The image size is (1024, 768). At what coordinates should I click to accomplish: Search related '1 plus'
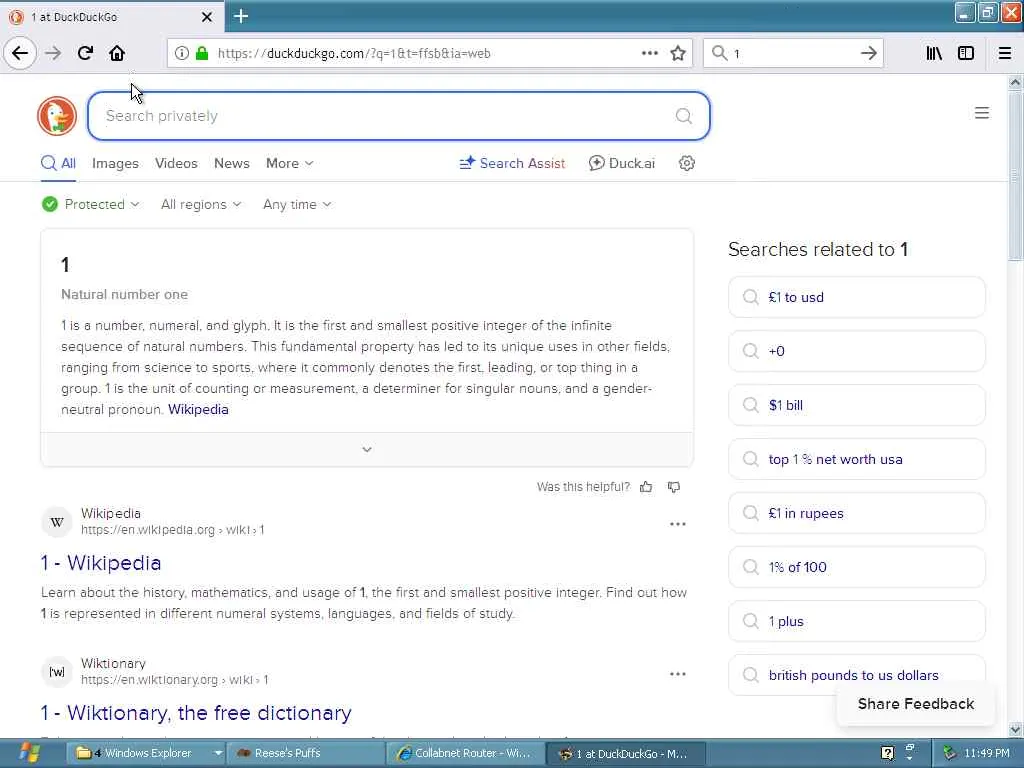(x=856, y=621)
